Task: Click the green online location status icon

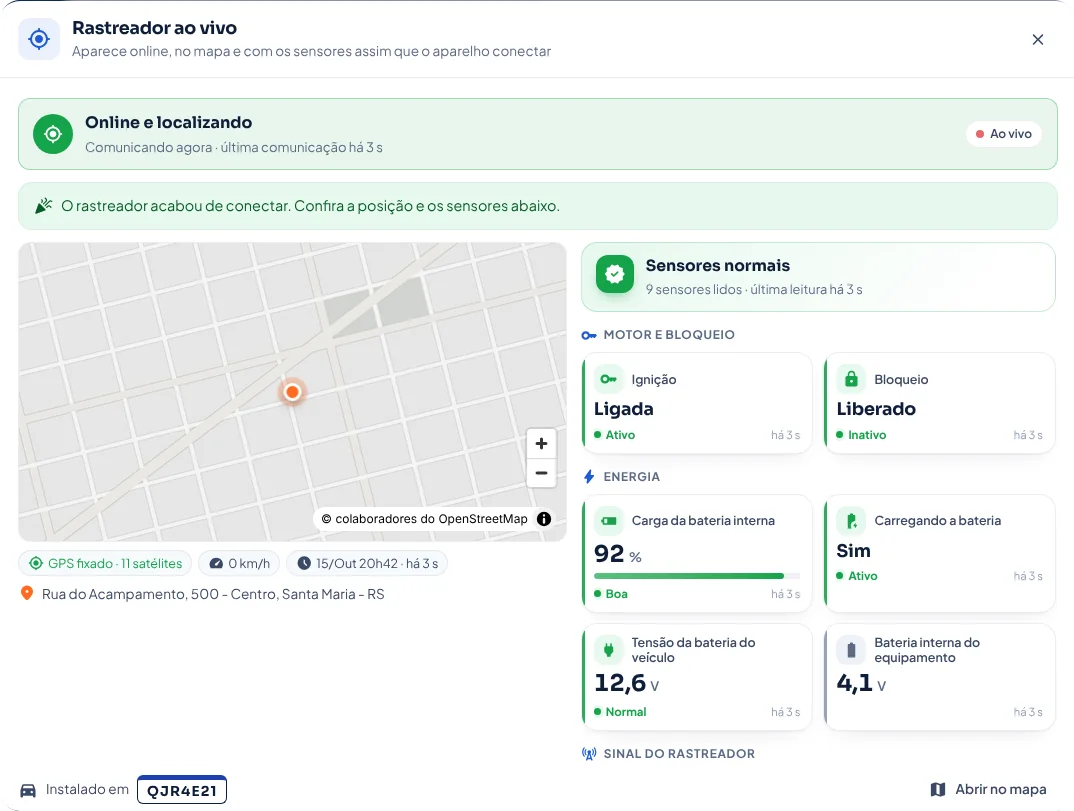Action: tap(53, 134)
